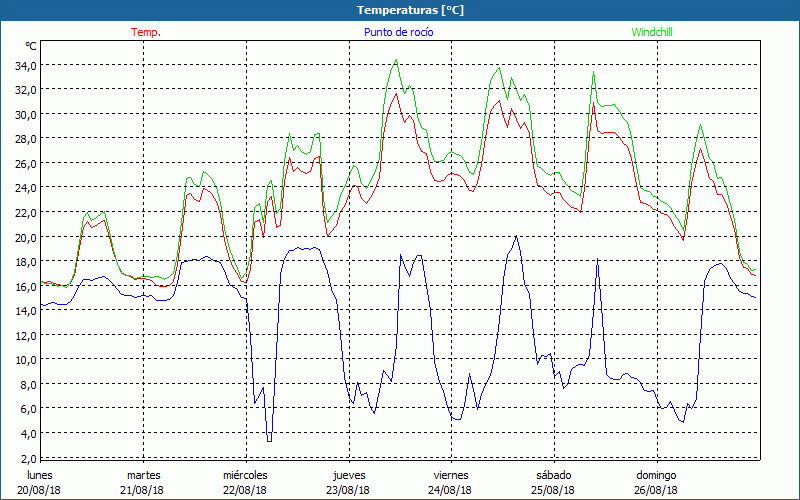Click the 34,0 y-axis value
This screenshot has height=500, width=800.
[25, 66]
